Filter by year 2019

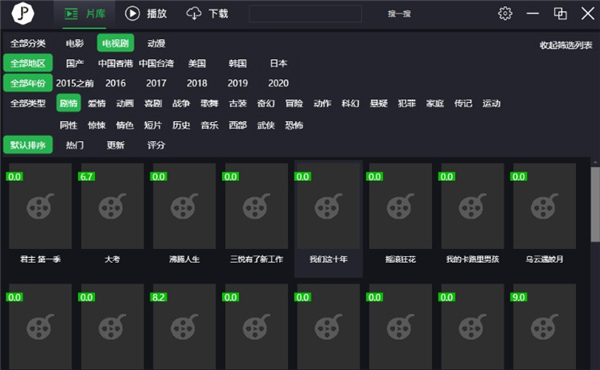238,83
